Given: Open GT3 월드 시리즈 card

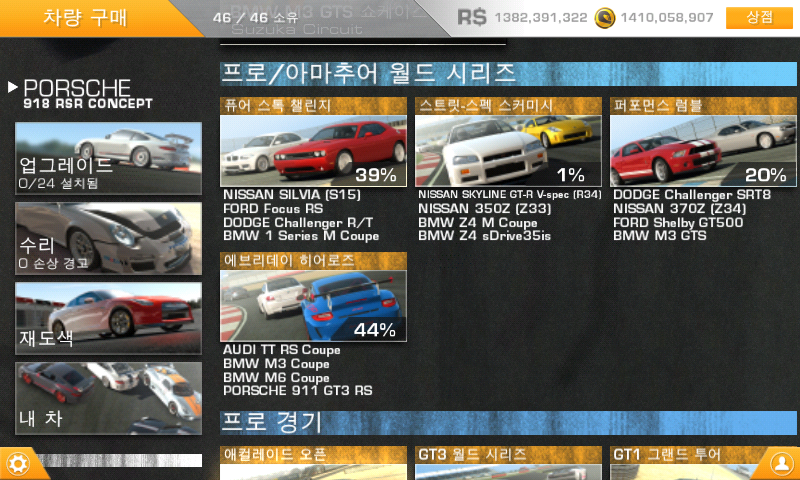Looking at the screenshot, I should click(508, 463).
